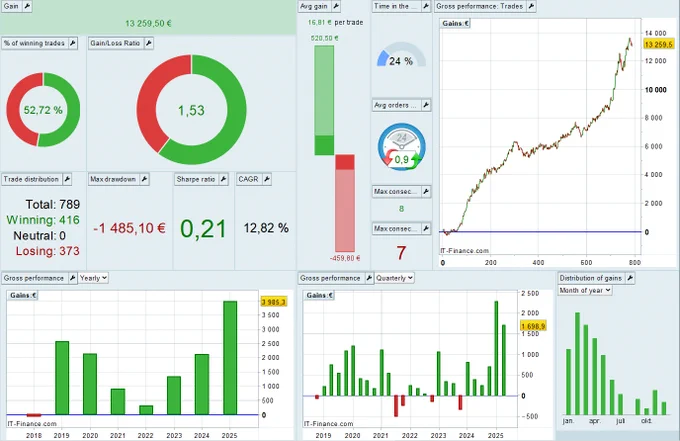The width and height of the screenshot is (680, 441).
Task: Select the Max drawdown title
Action: click(113, 179)
